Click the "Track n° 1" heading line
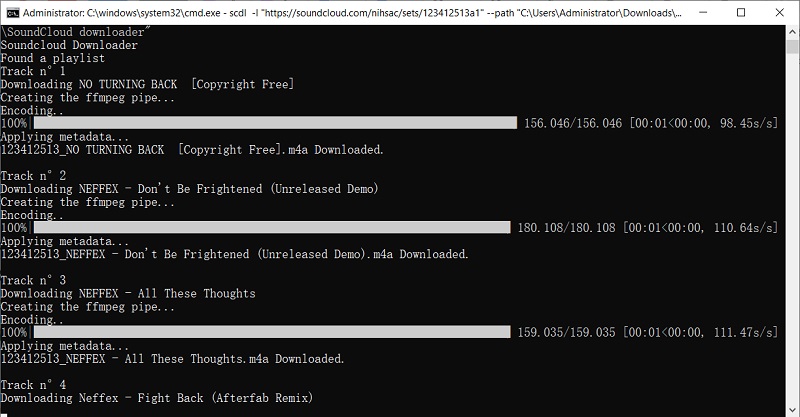This screenshot has height=417, width=800. pos(33,72)
